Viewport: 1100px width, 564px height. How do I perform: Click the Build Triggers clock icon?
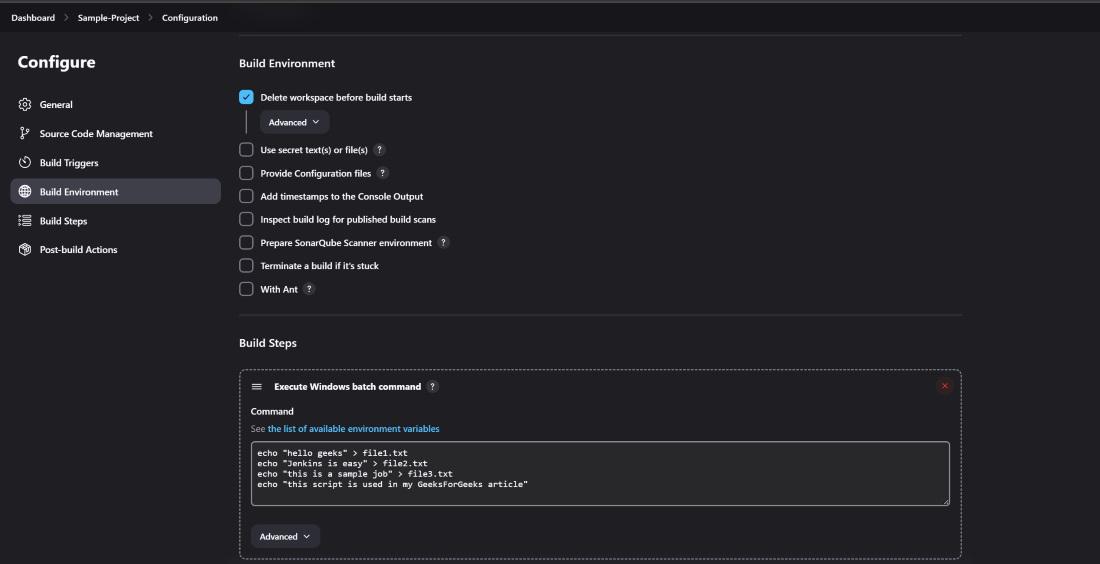[25, 163]
